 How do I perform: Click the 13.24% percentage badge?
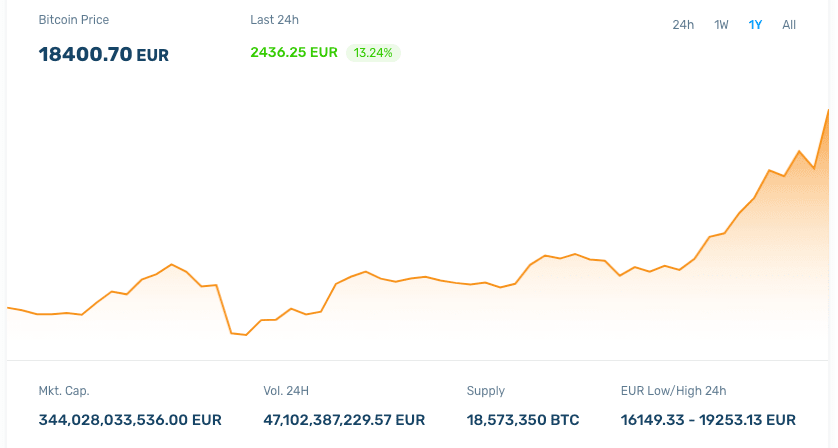pyautogui.click(x=373, y=52)
